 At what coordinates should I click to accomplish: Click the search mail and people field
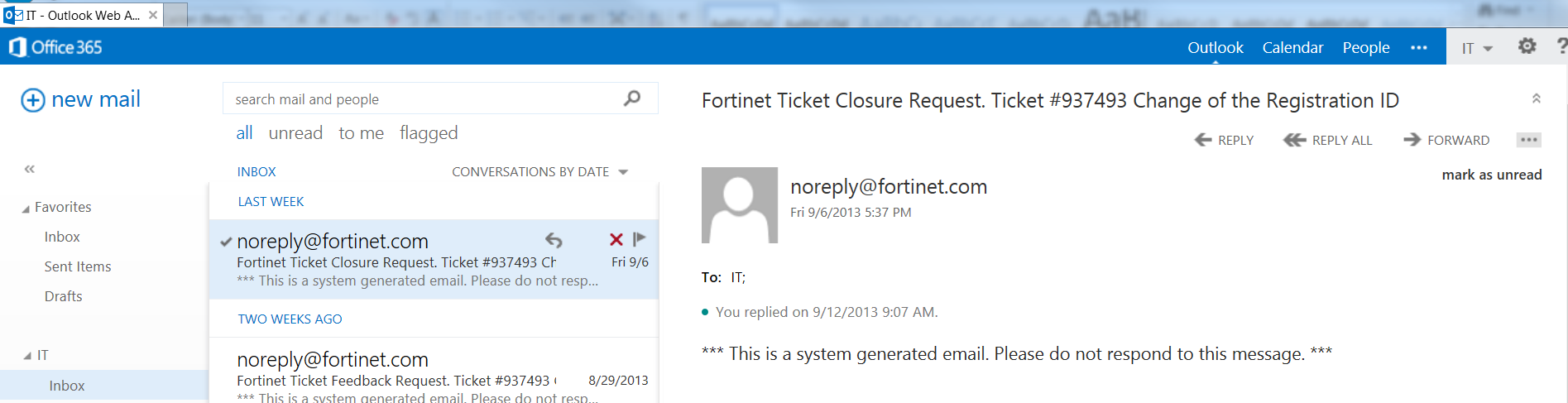click(422, 99)
